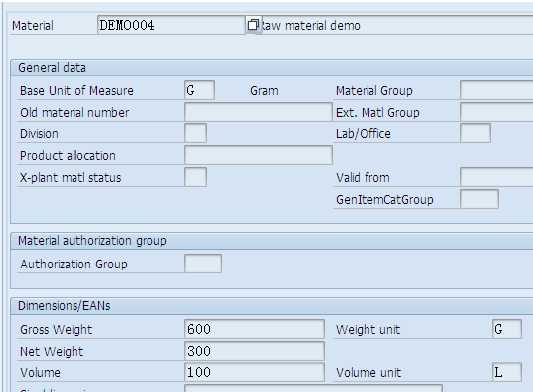This screenshot has width=533, height=392.
Task: Focus the Weight unit field G
Action: [506, 329]
